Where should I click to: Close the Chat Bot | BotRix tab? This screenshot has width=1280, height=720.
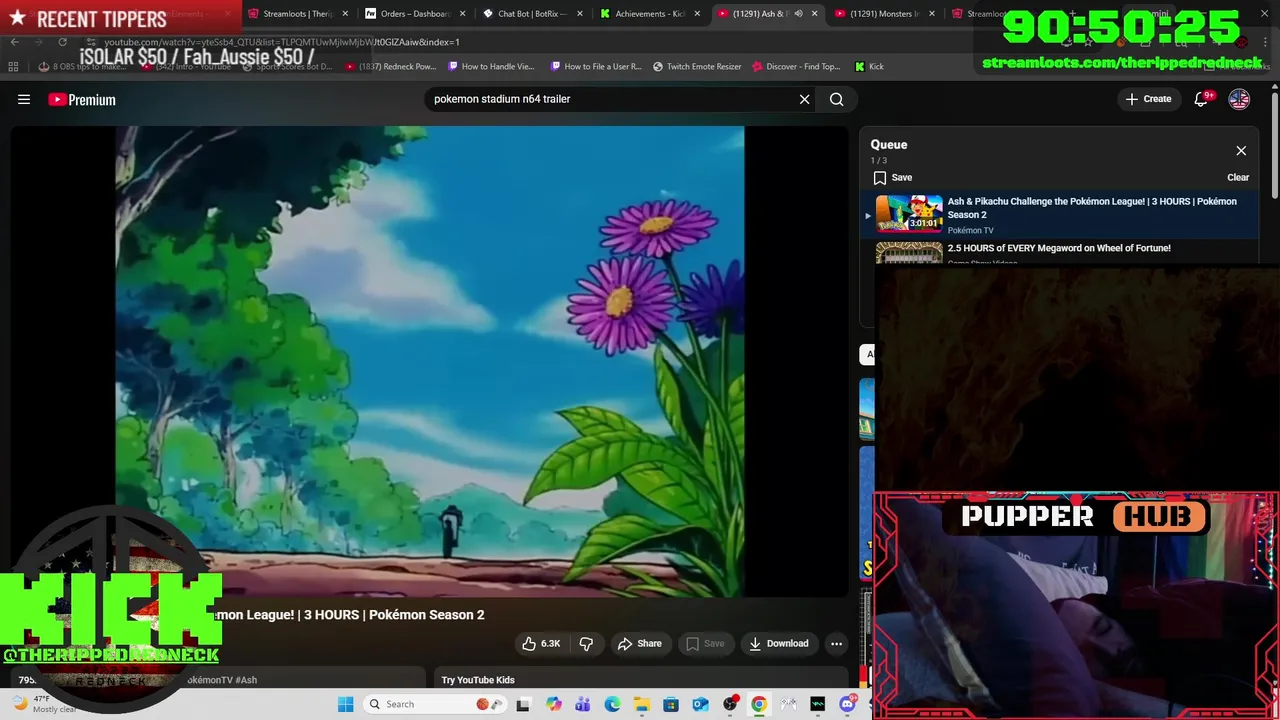coord(579,14)
